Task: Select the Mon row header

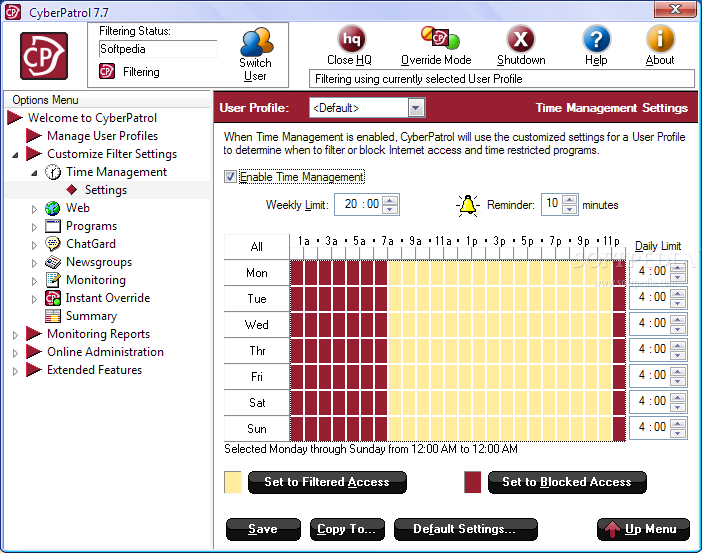Action: (257, 273)
